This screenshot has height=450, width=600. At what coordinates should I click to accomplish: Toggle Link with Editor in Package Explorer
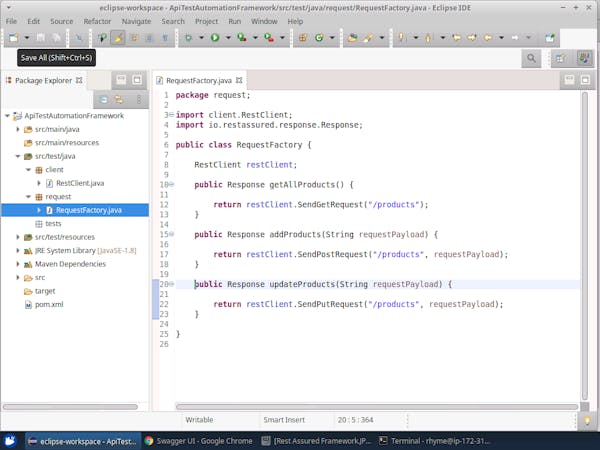(118, 99)
